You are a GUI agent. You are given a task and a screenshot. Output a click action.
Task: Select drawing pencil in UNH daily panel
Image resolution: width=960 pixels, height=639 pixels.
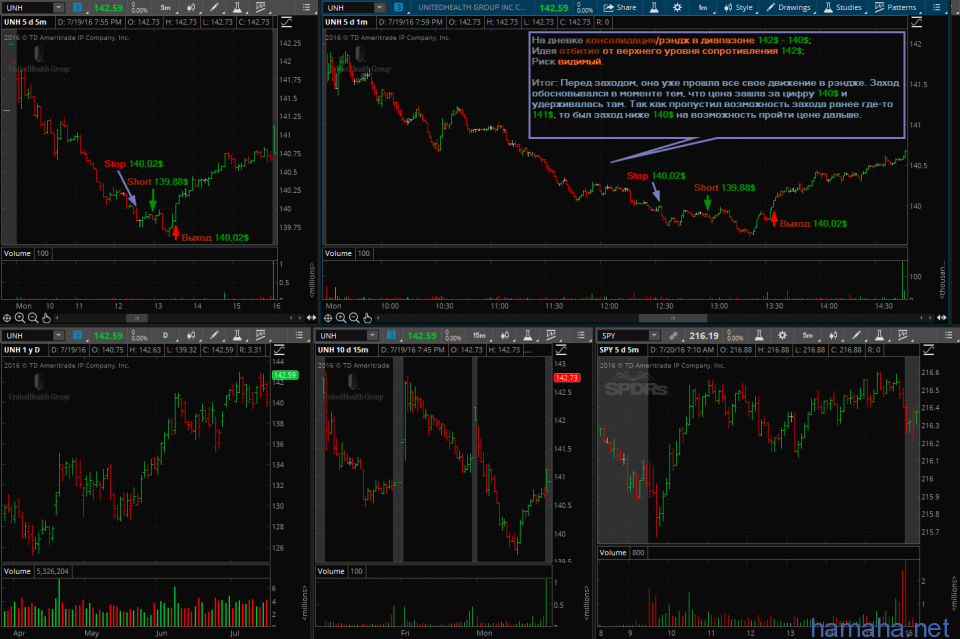214,335
